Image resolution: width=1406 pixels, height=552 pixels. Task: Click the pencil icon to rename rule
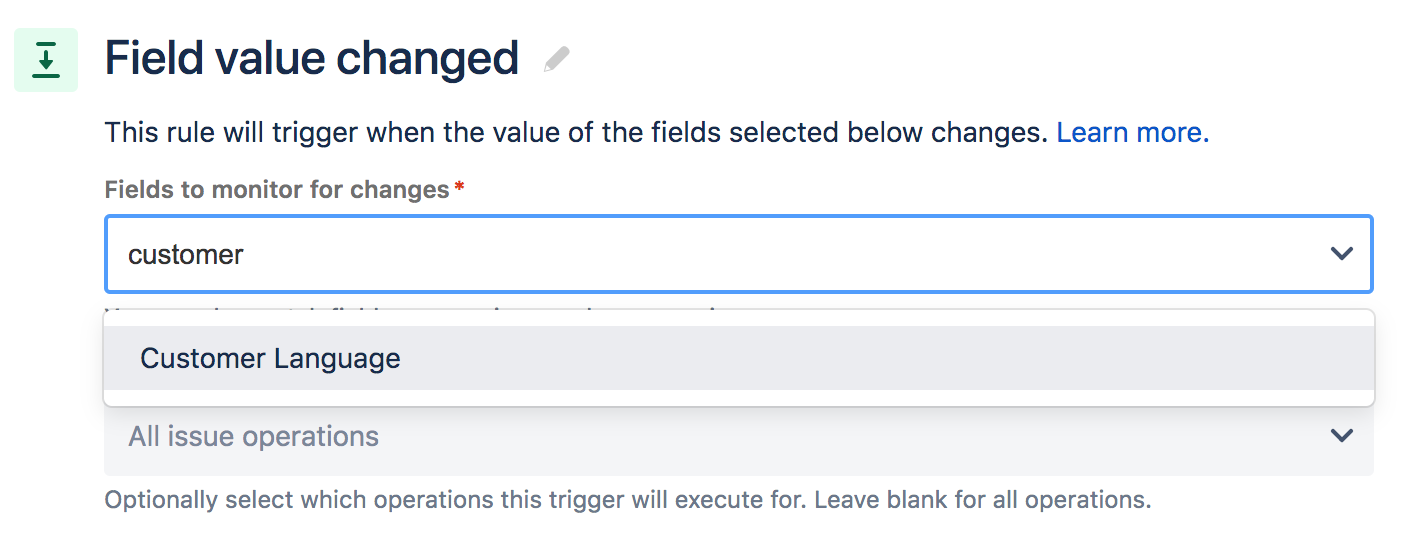pos(557,60)
